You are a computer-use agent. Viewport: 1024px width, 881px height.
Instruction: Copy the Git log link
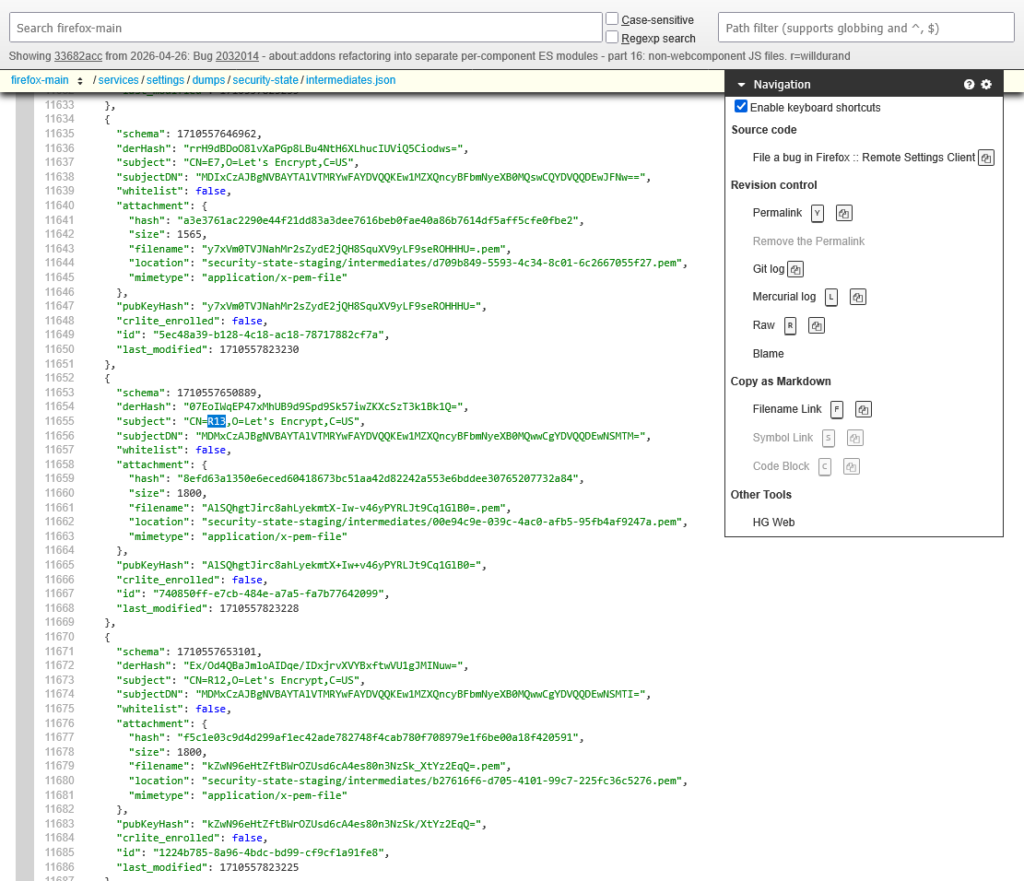coord(796,269)
